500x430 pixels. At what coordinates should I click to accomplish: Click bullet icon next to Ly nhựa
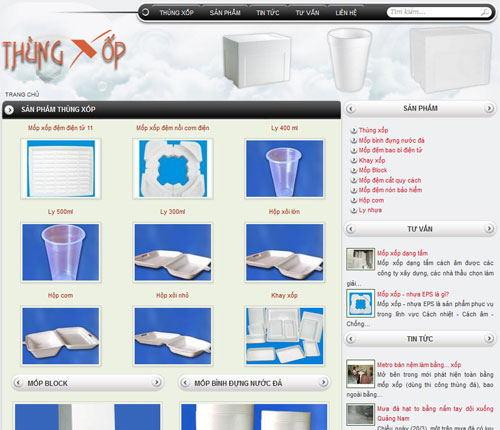pyautogui.click(x=354, y=210)
